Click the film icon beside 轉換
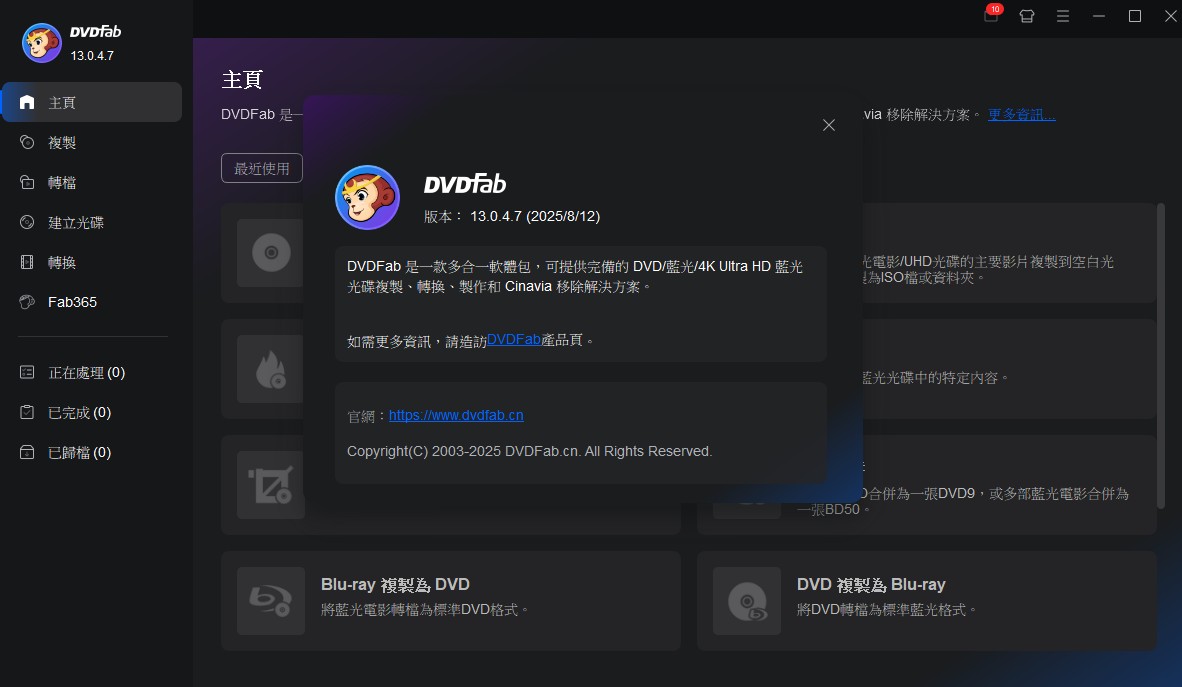 (x=27, y=262)
